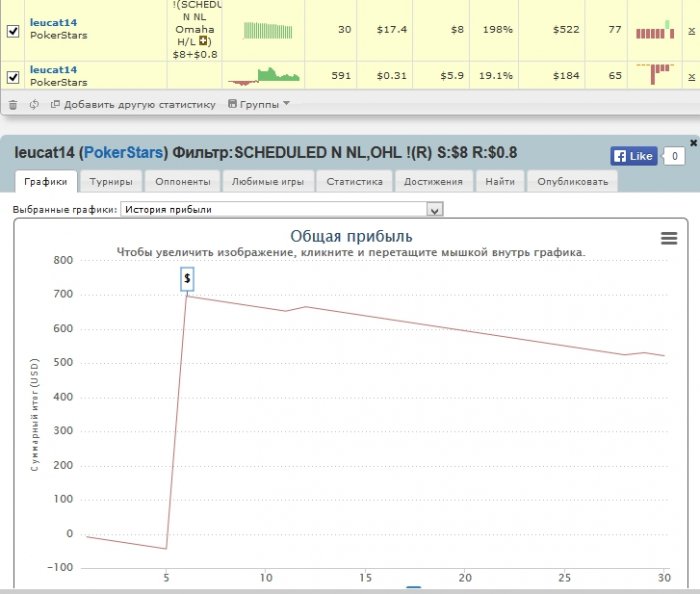This screenshot has height=594, width=700.
Task: Expand the Группы dropdown
Action: coord(259,104)
